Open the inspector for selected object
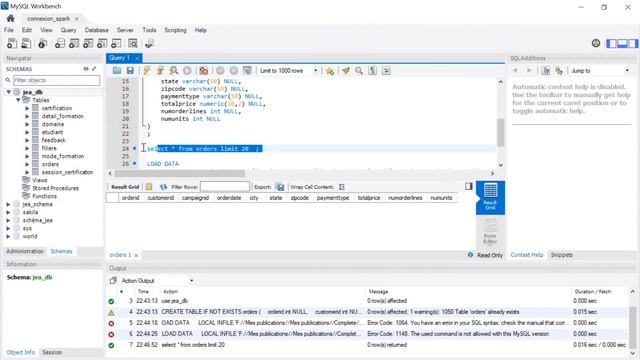This screenshot has width=640, height=360. [42, 43]
